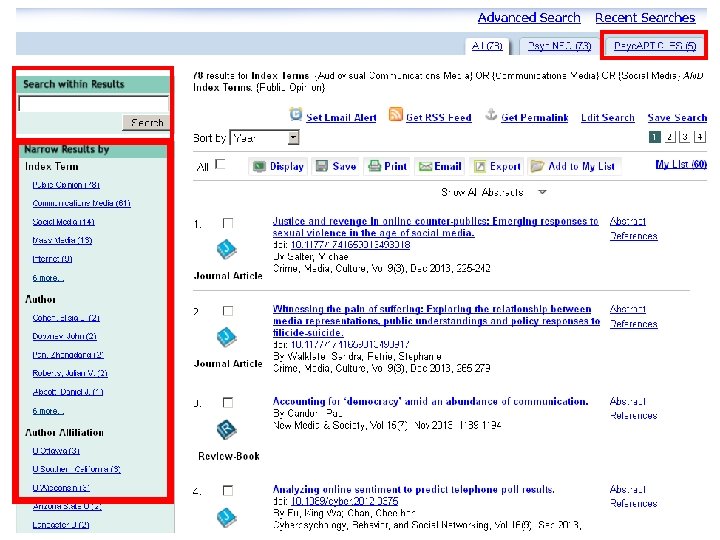Click the Save disk toolbar button

click(x=336, y=166)
